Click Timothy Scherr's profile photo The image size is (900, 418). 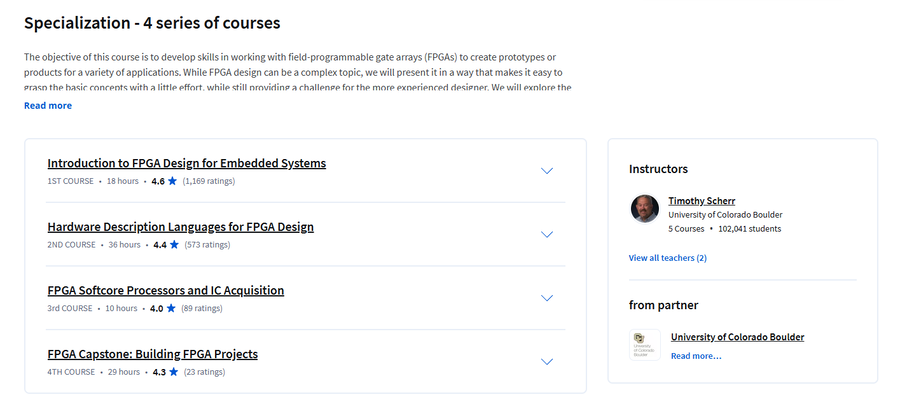645,208
